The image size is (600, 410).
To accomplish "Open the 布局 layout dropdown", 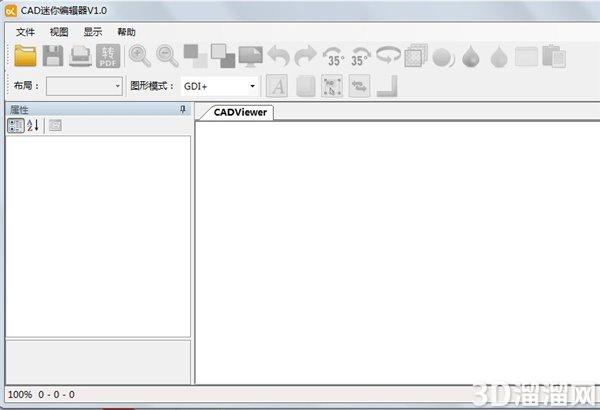I will coord(84,86).
